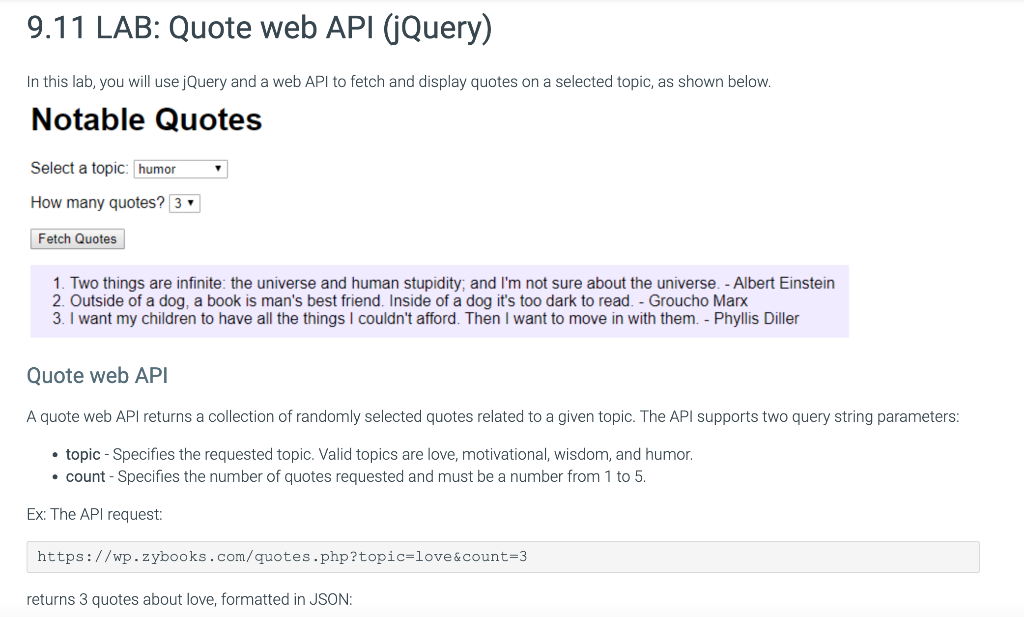Click the bold topic parameter bullet text
The image size is (1024, 617).
click(x=81, y=454)
